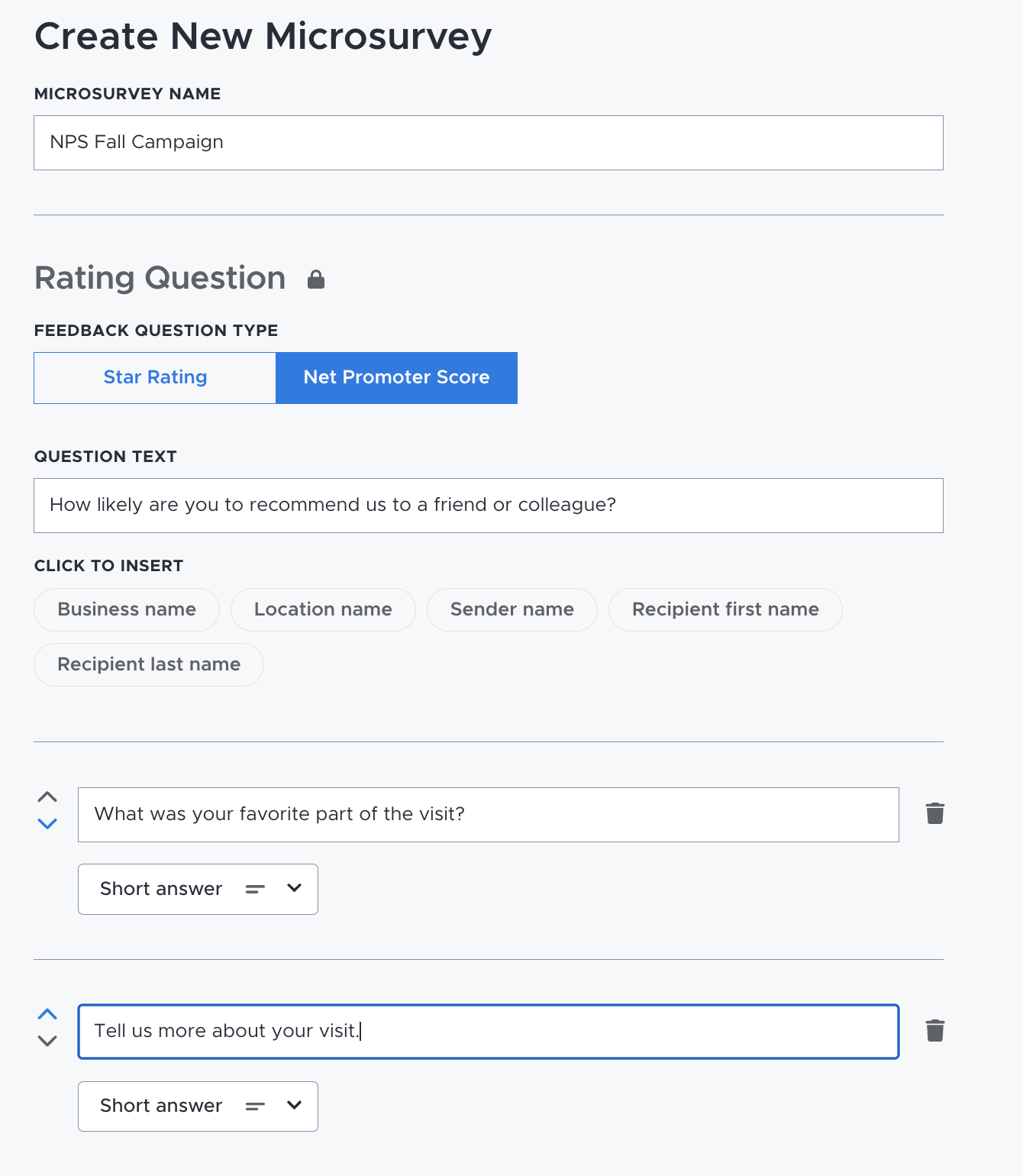The image size is (1023, 1176).
Task: Delete the 'favorite part of the visit' question
Action: click(x=935, y=813)
